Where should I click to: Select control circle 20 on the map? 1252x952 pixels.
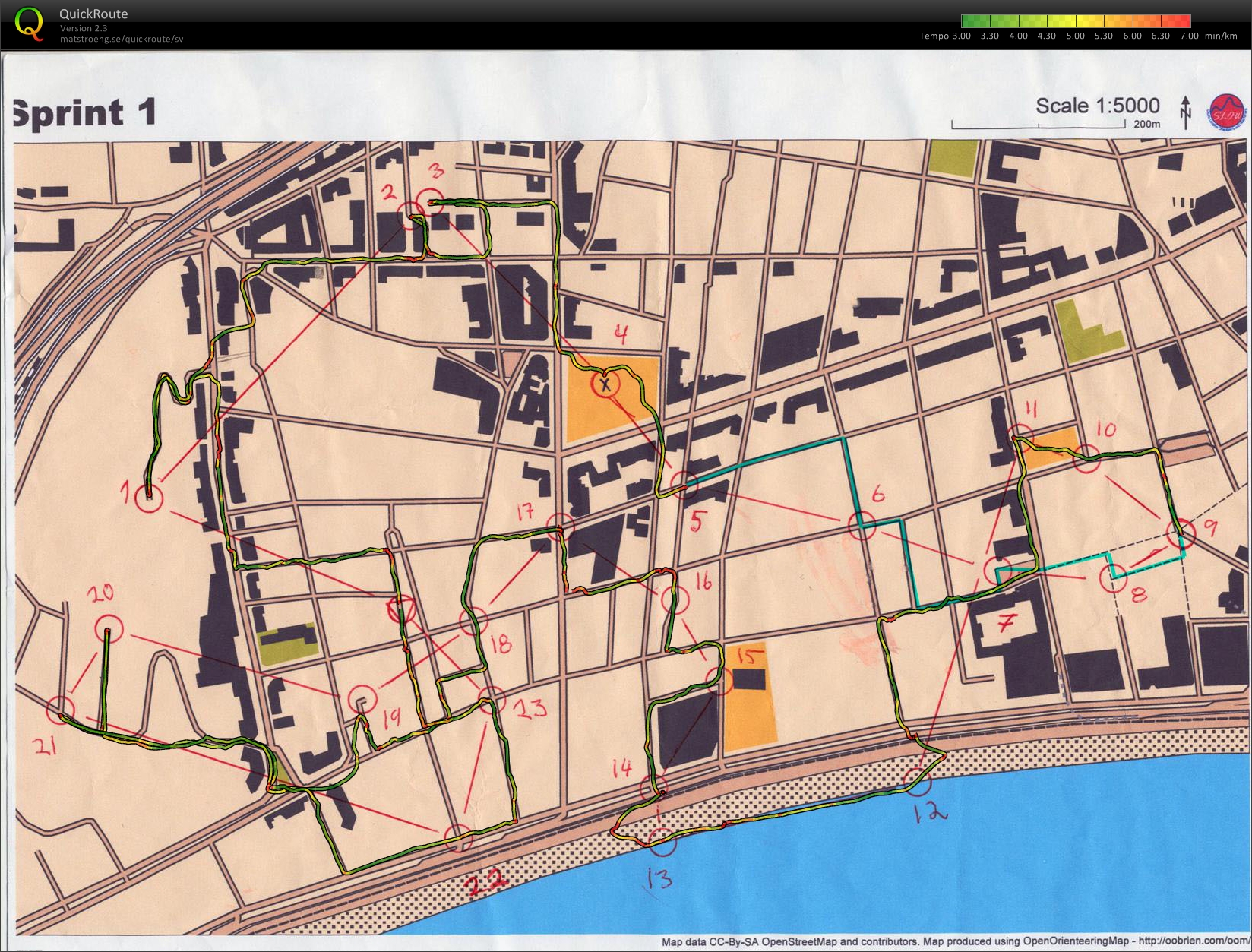coord(108,629)
